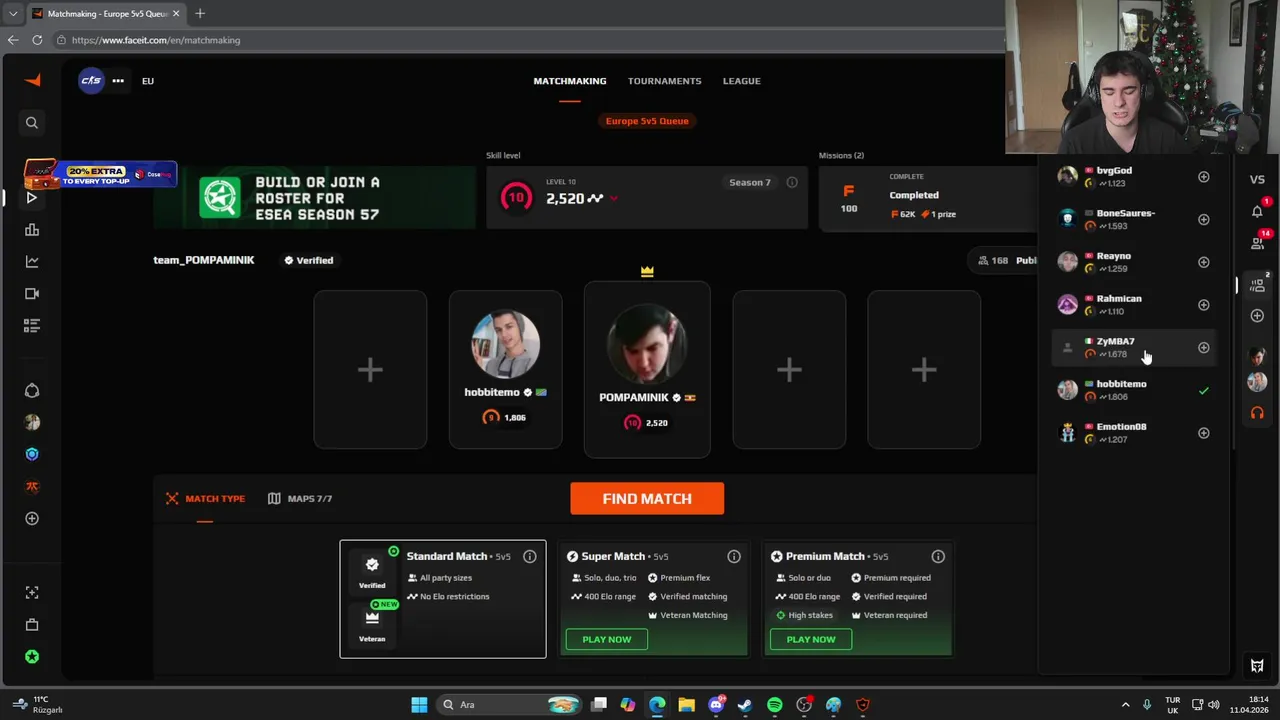Switch to Tournaments tab
The image size is (1280, 720).
pos(665,81)
